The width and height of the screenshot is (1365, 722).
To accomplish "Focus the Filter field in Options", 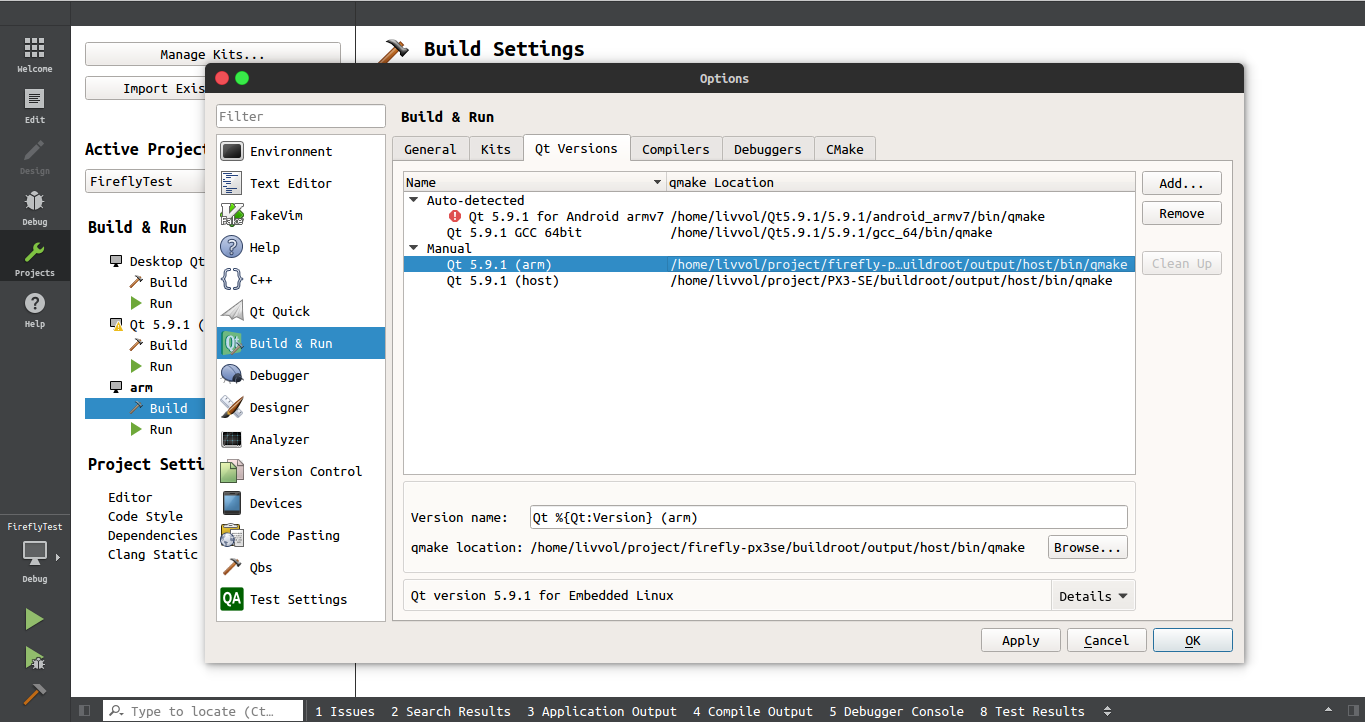I will (x=301, y=116).
